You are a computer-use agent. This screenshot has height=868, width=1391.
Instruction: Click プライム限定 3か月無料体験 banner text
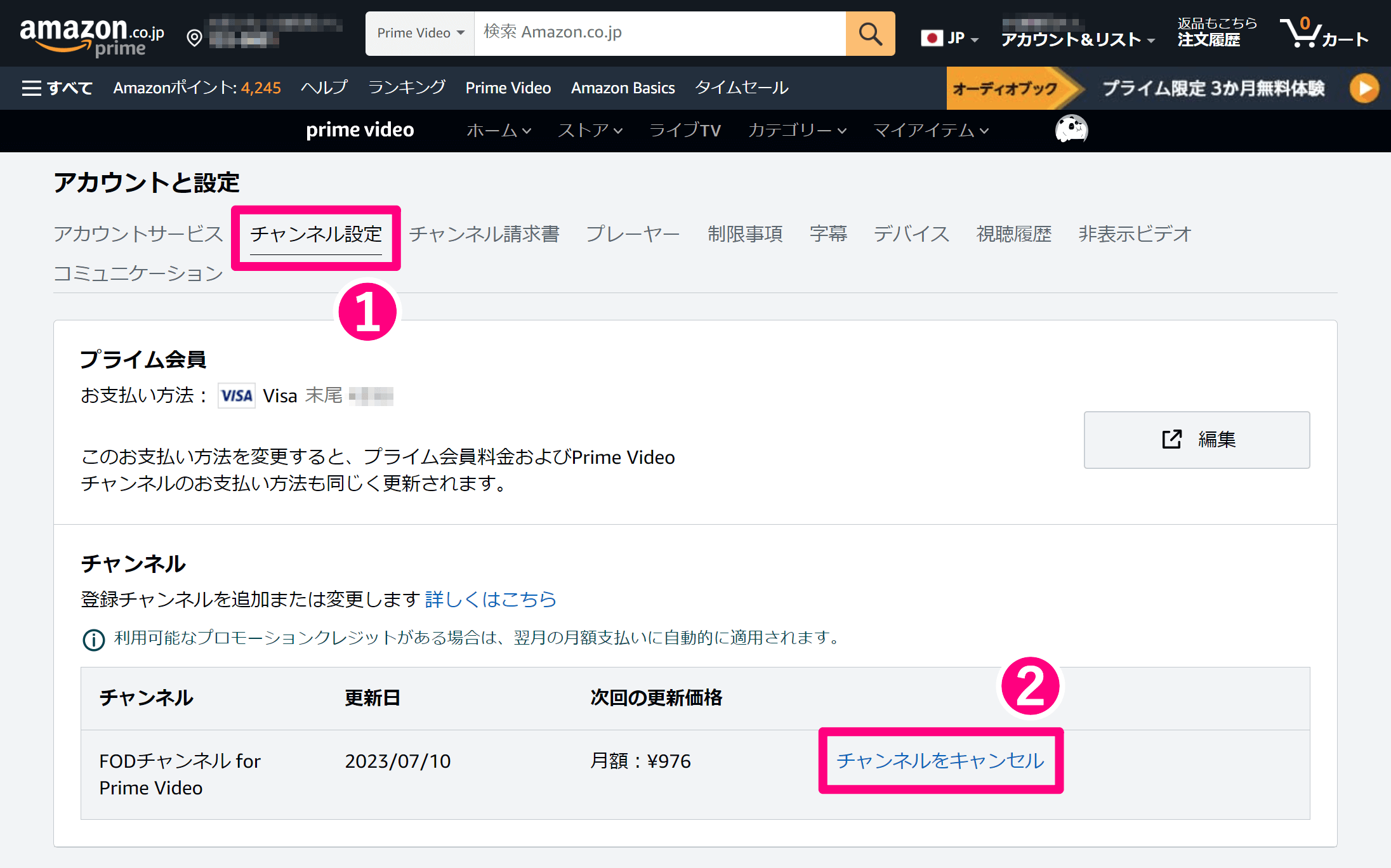tap(1213, 88)
